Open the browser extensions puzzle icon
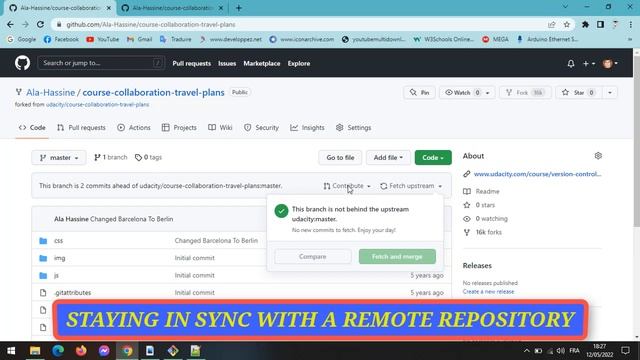 click(x=585, y=24)
